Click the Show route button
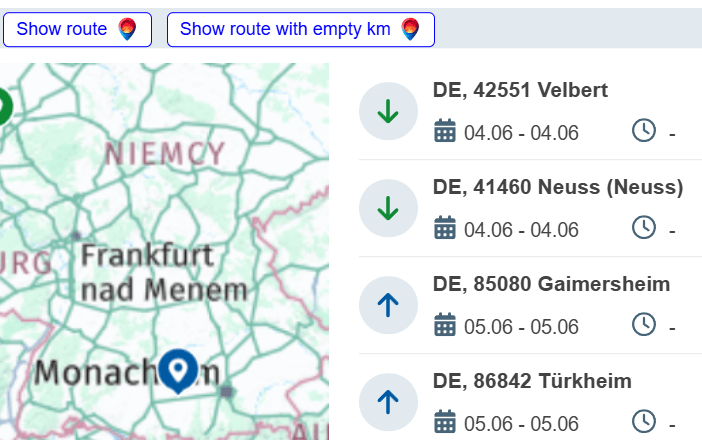The height and width of the screenshot is (440, 702). [x=77, y=29]
